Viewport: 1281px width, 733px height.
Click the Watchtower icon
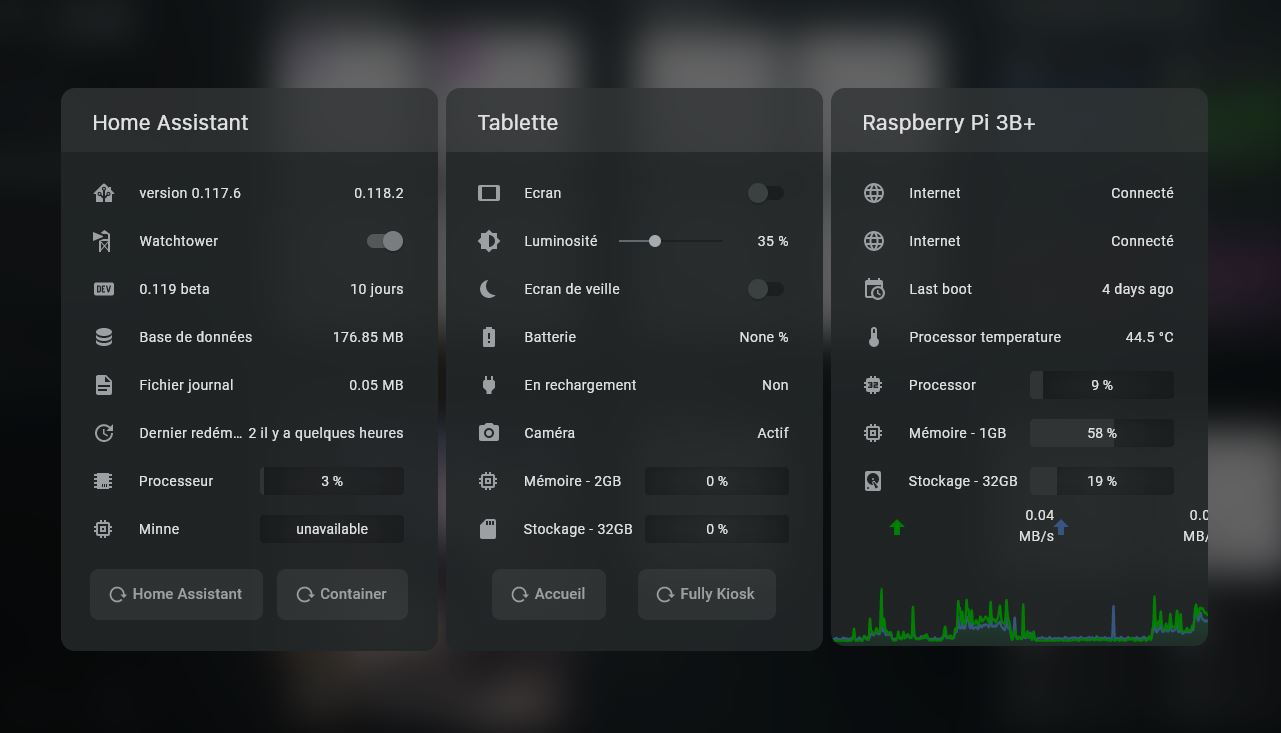[x=104, y=241]
